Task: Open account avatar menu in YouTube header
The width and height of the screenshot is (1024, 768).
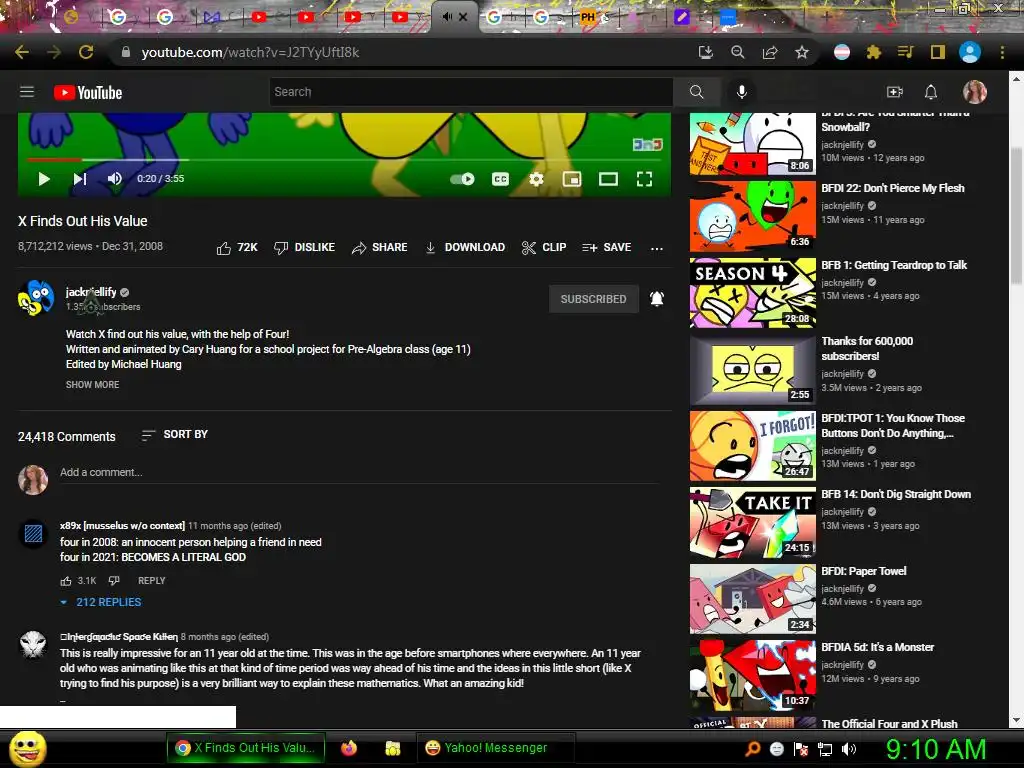Action: [974, 92]
